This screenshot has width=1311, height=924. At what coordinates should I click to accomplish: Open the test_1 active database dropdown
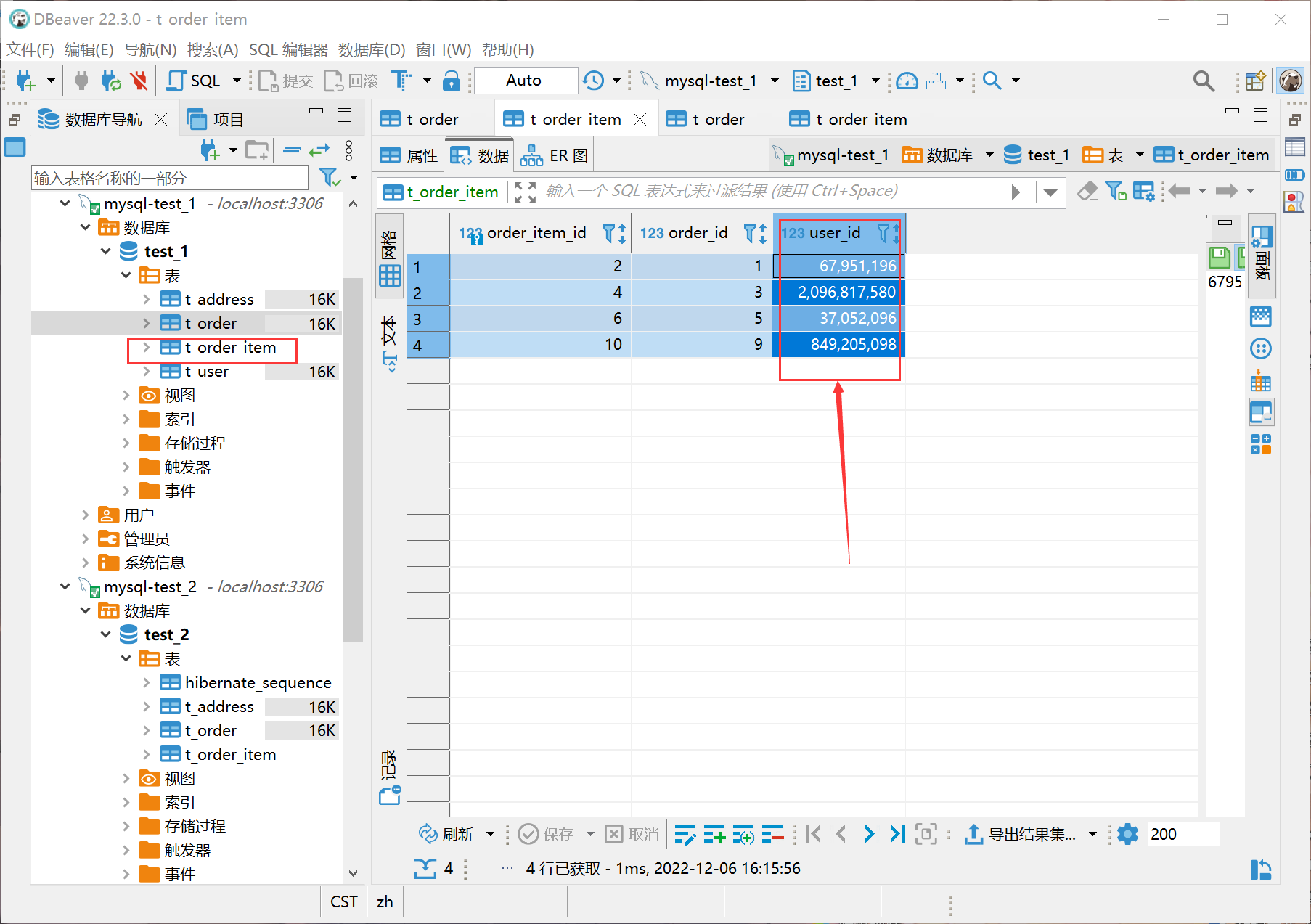(x=875, y=81)
